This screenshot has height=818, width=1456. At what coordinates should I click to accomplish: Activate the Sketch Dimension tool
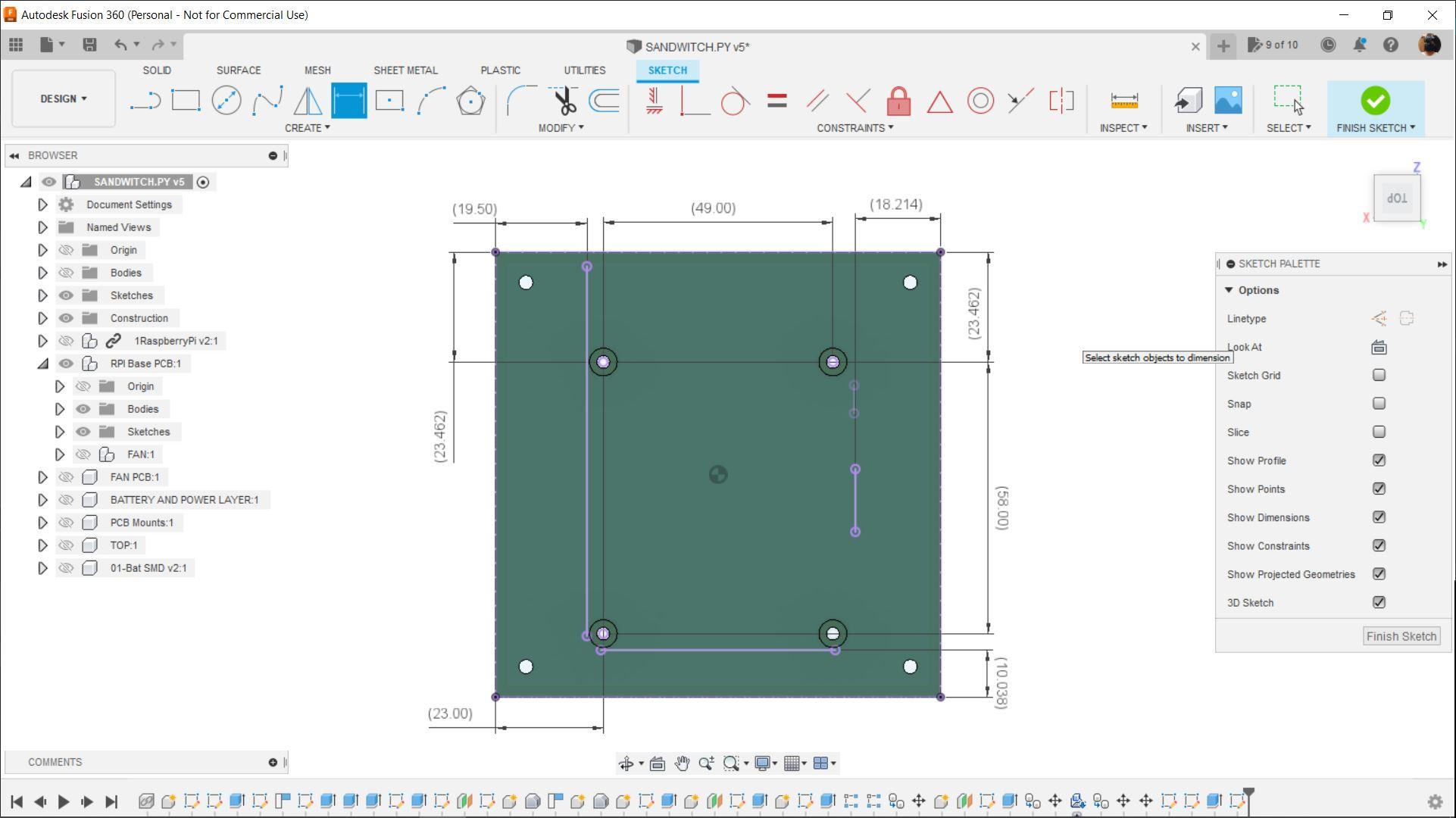pos(348,101)
